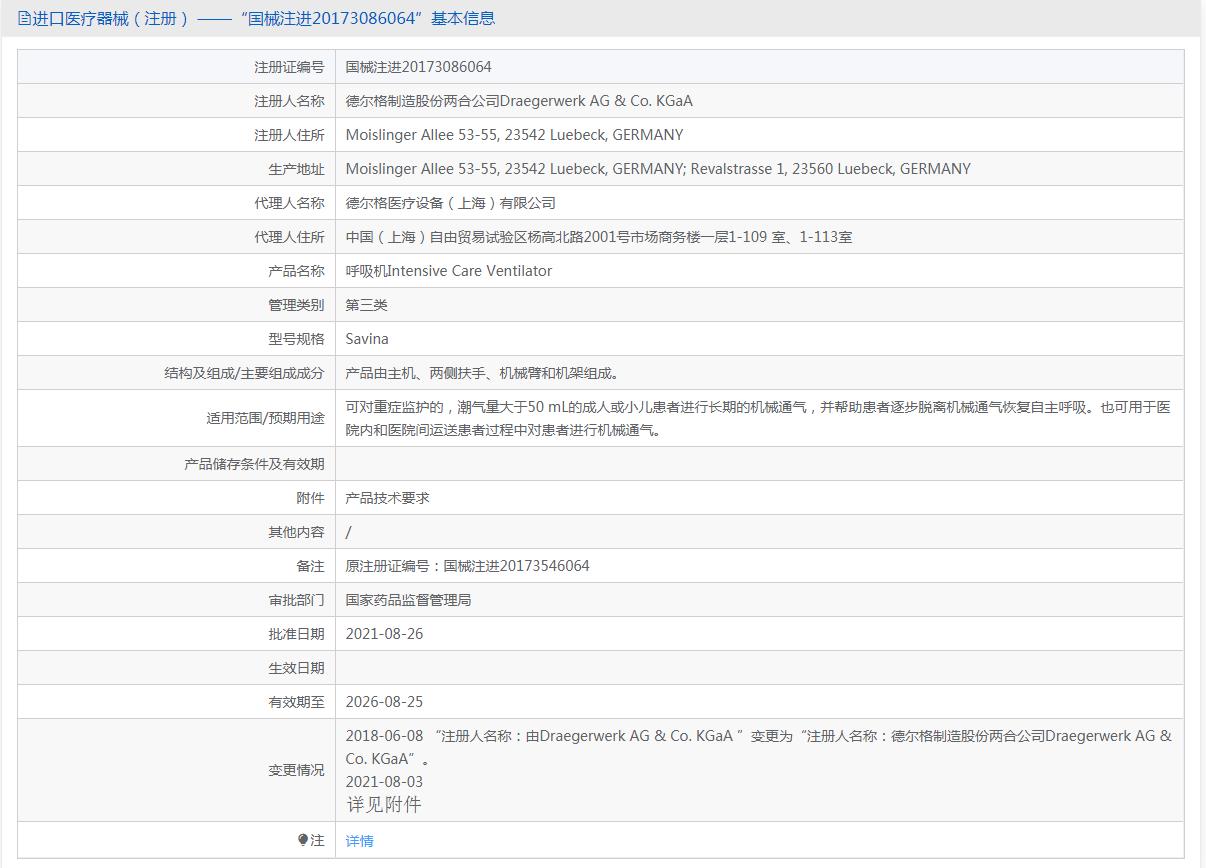Select product name 呼吸机Intensive Care Ventilator
Viewport: 1206px width, 868px height.
449,271
